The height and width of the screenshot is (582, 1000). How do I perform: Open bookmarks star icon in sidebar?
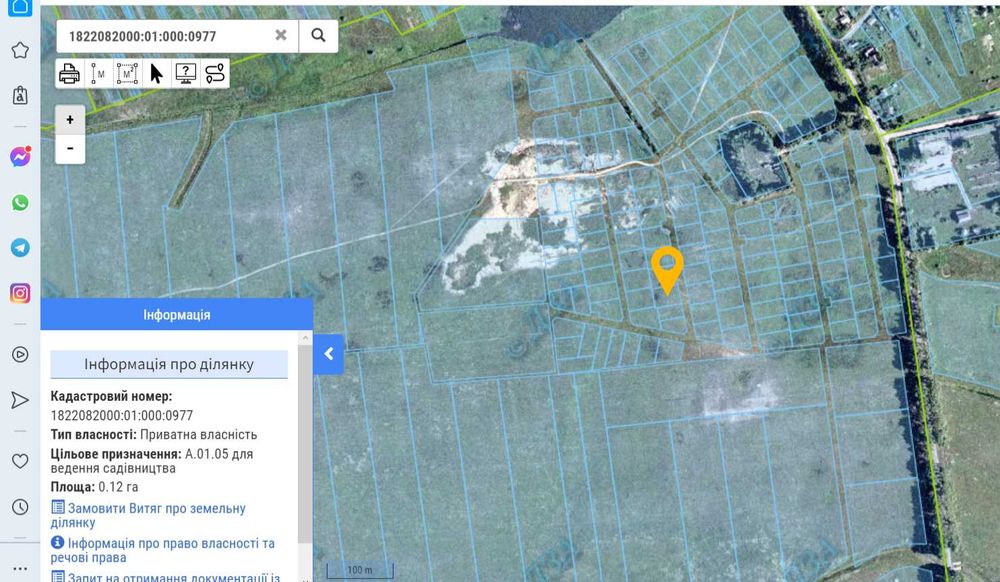tap(20, 50)
